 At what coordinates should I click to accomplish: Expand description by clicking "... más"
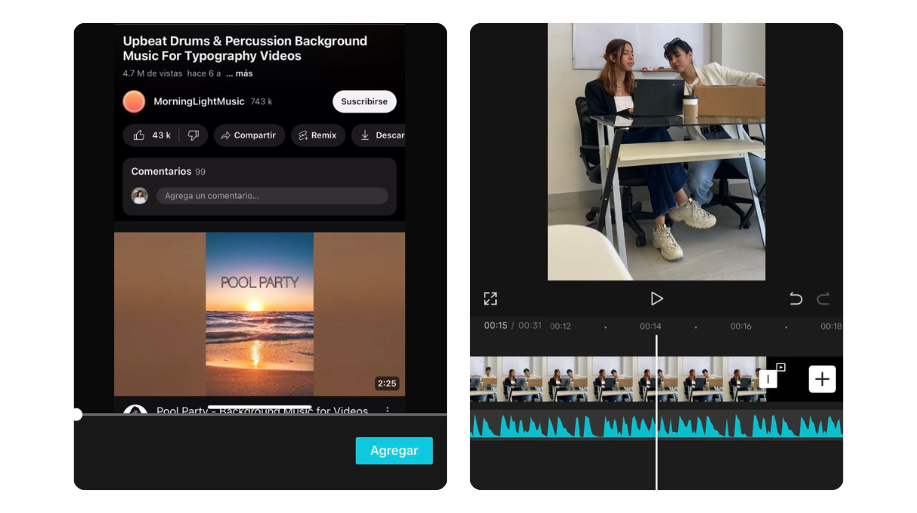tap(239, 74)
